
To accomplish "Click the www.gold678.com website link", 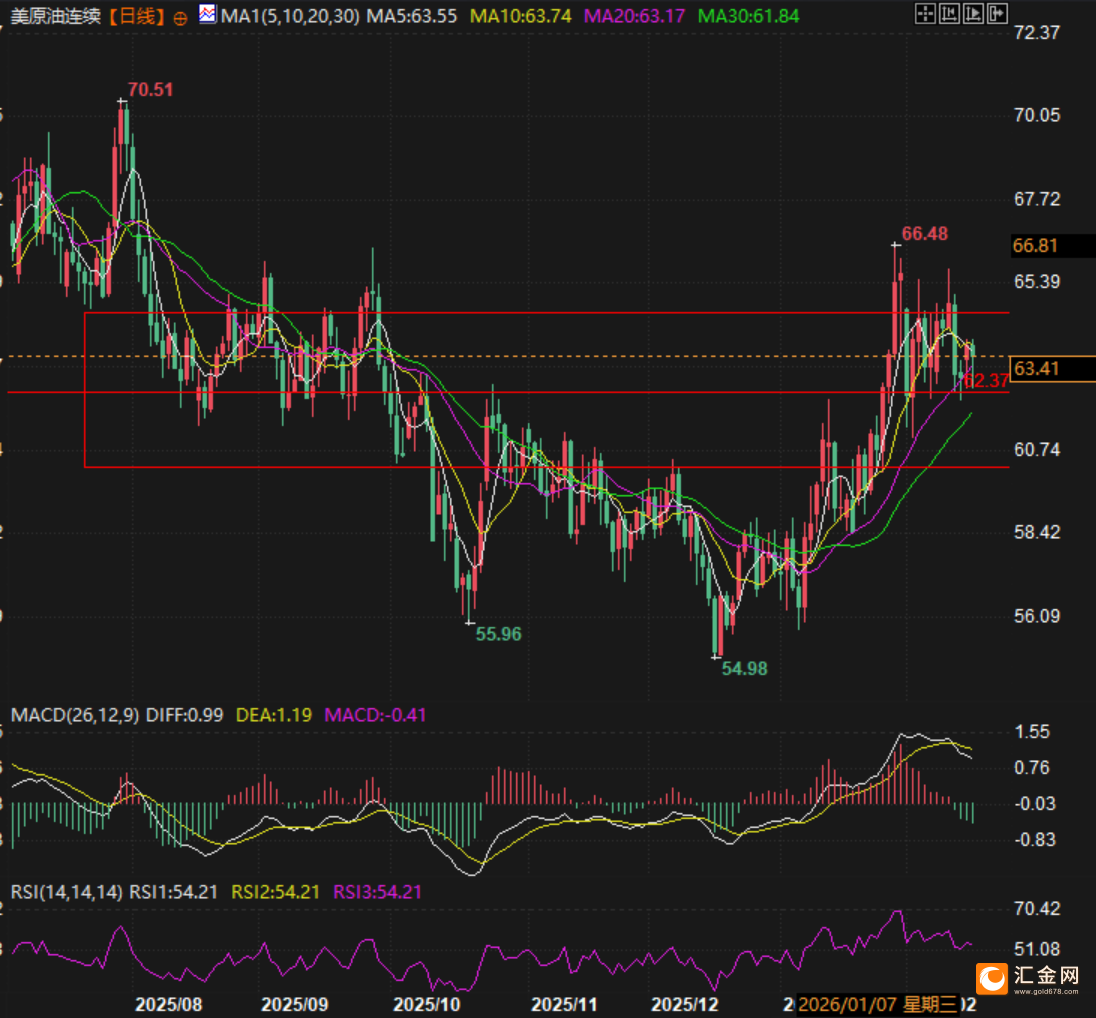I will coord(1046,991).
